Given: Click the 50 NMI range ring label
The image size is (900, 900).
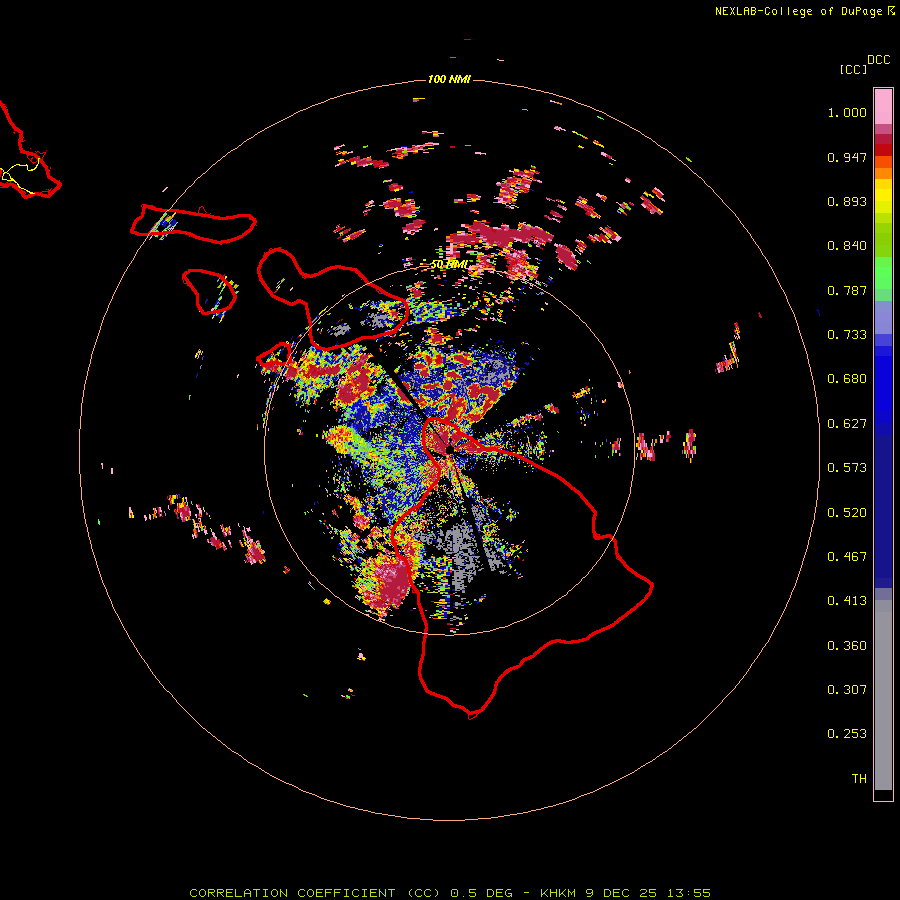Looking at the screenshot, I should pos(449,265).
